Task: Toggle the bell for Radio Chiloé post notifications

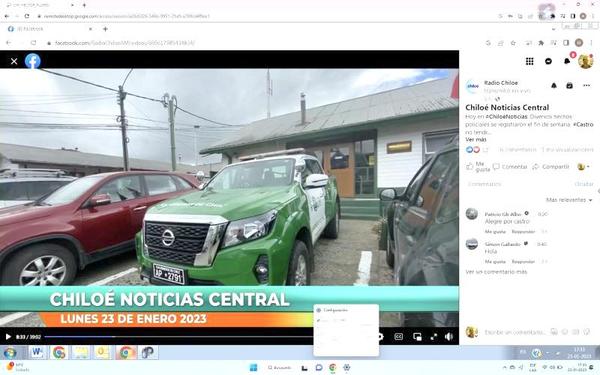Action: (554, 86)
